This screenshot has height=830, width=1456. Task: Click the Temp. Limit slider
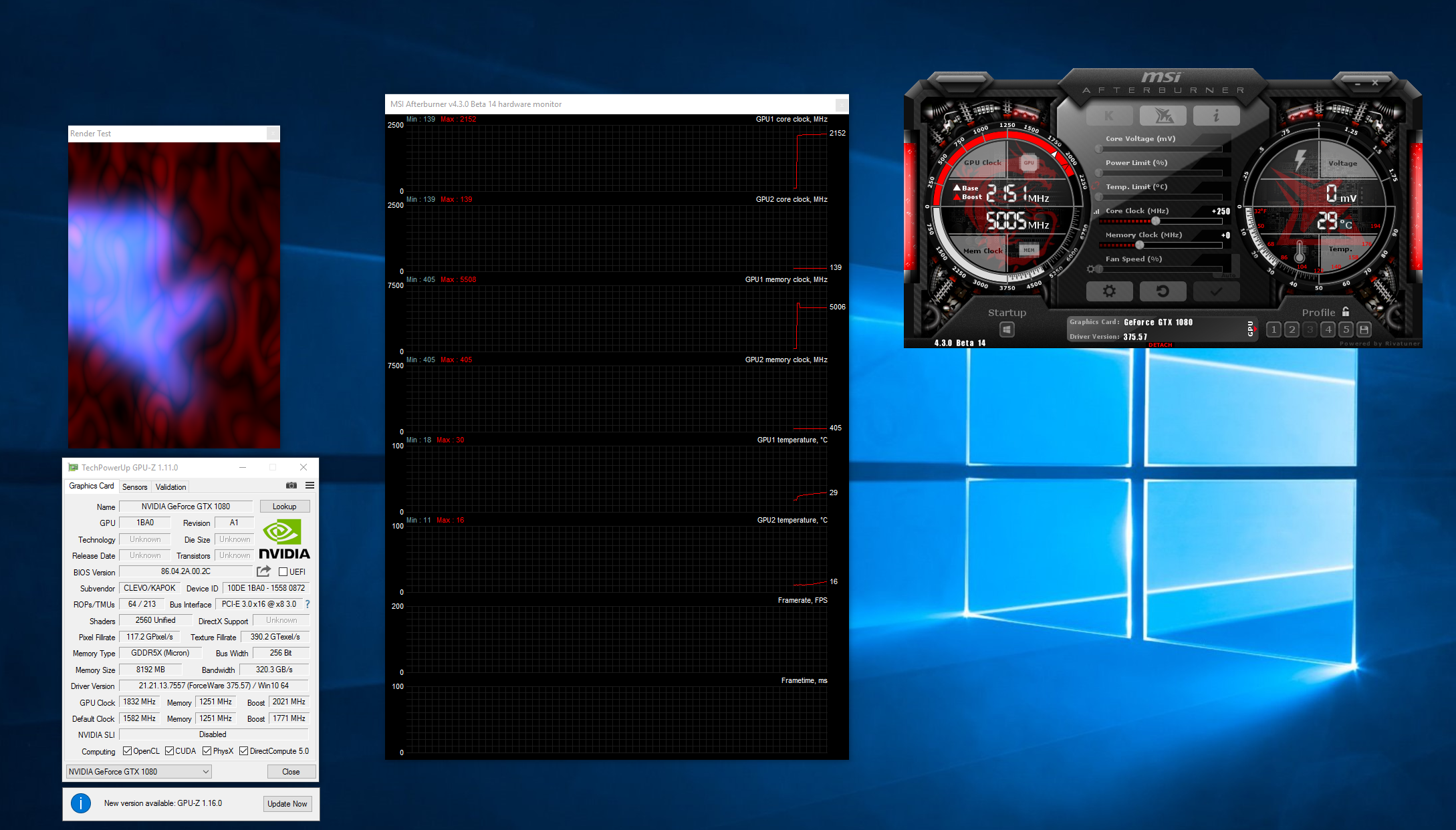(x=1161, y=196)
